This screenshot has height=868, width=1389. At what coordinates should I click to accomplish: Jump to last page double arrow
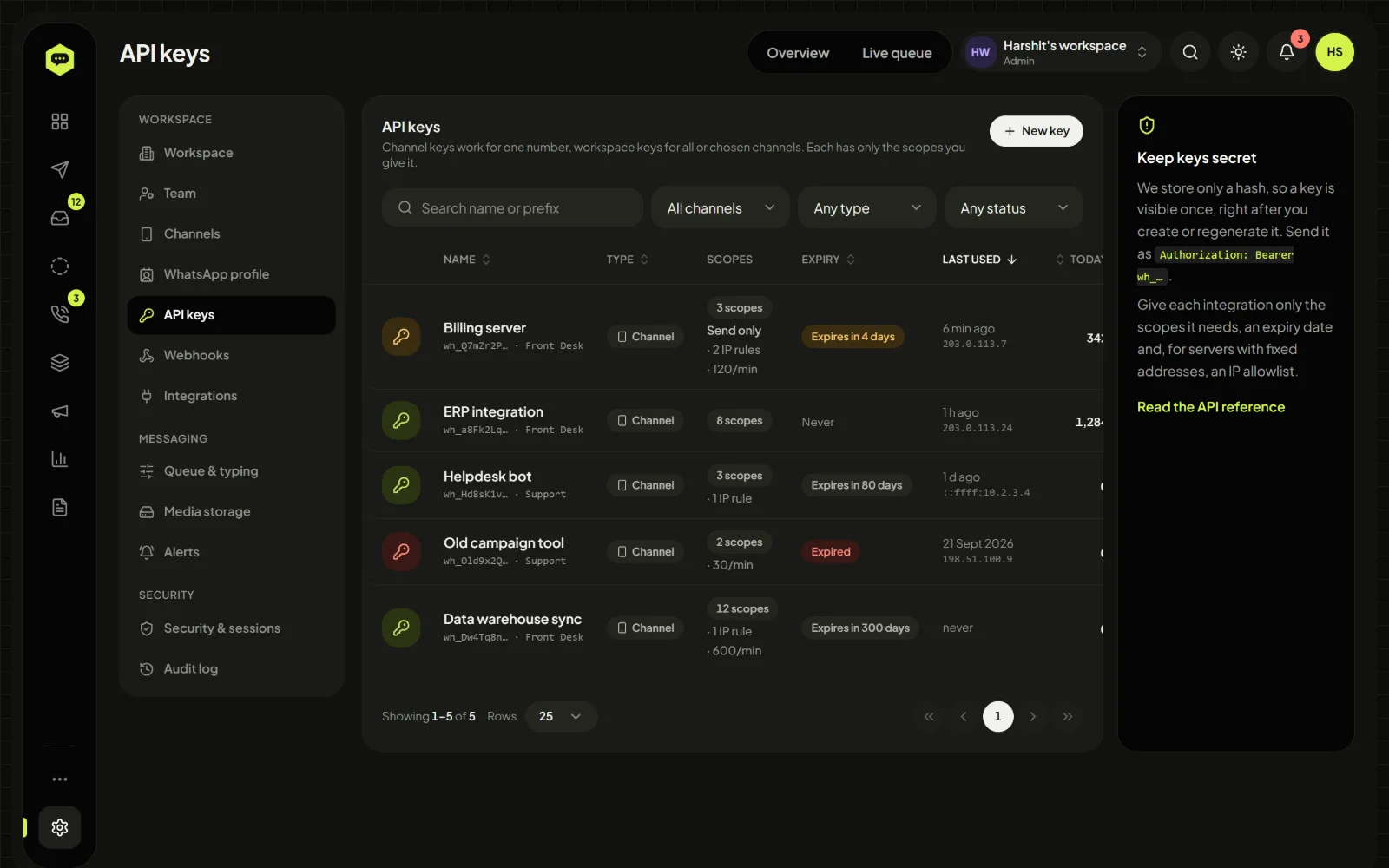tap(1067, 716)
